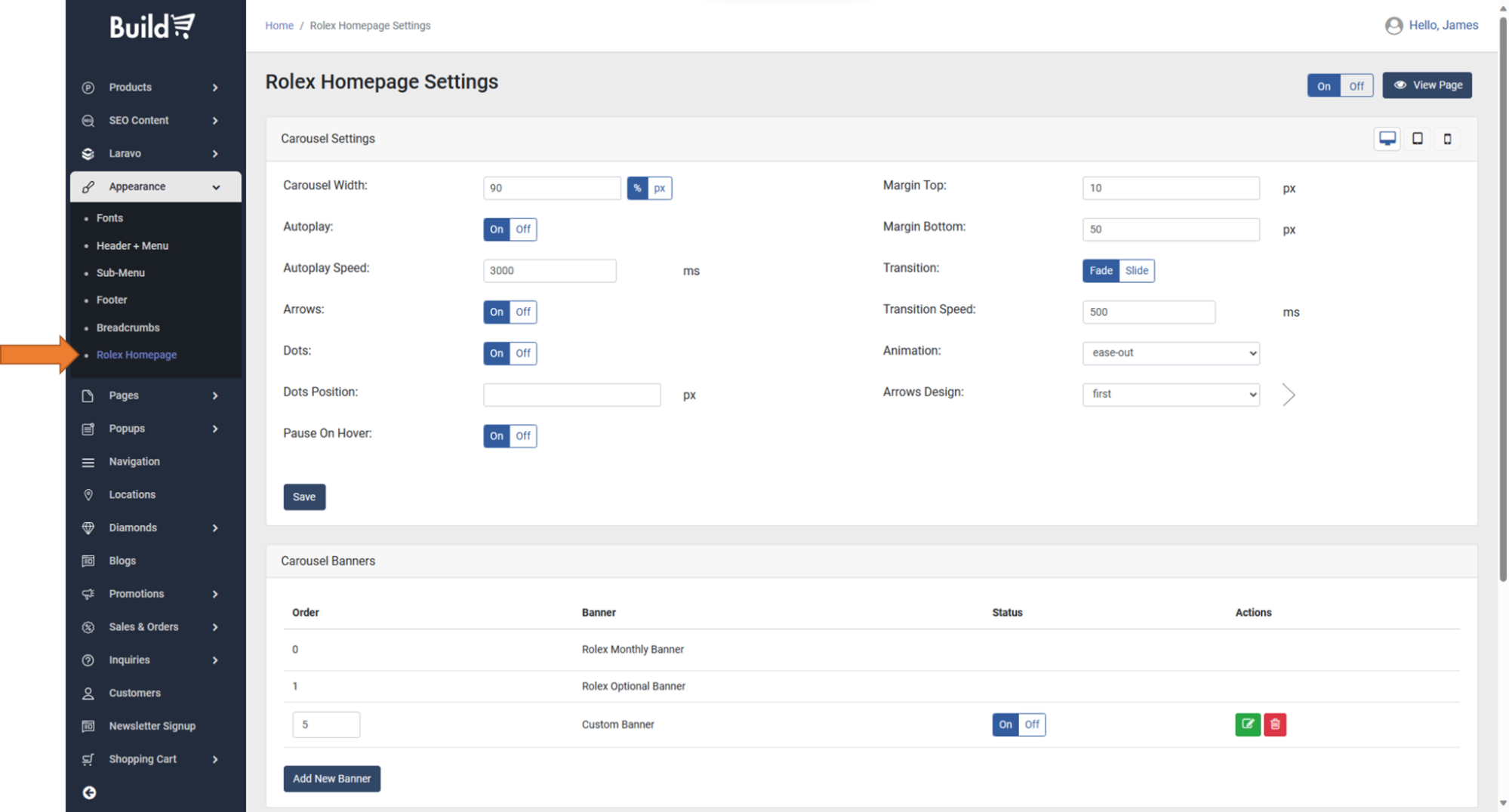Screen dimensions: 1509x812
Task: Click the Autoplay Speed input field
Action: coord(549,271)
